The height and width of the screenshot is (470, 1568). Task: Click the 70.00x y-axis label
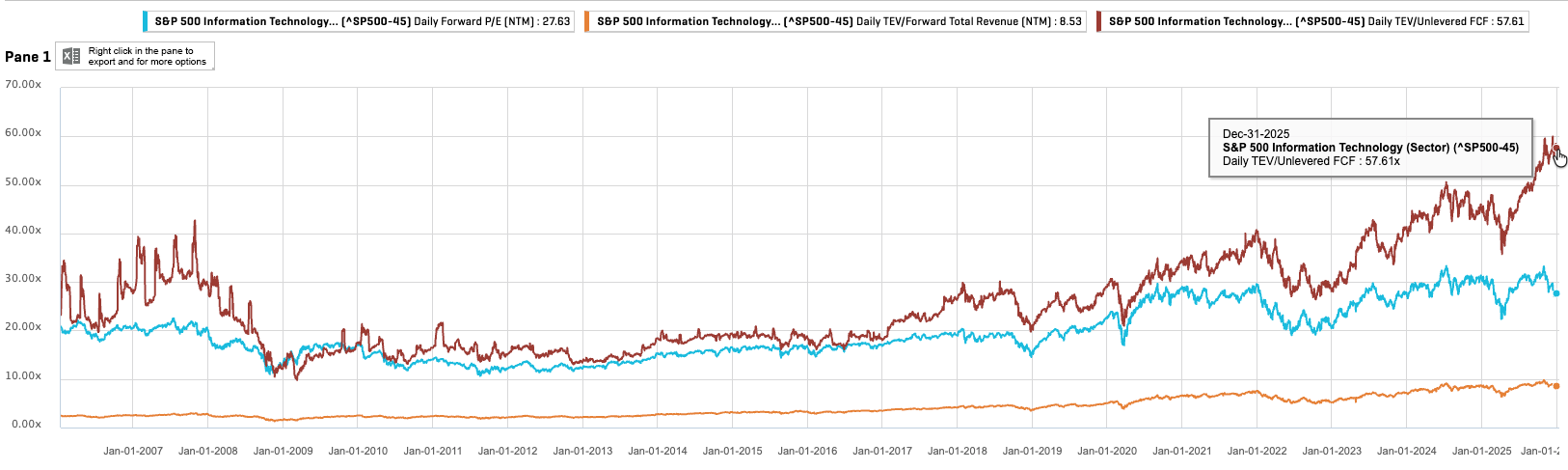23,85
